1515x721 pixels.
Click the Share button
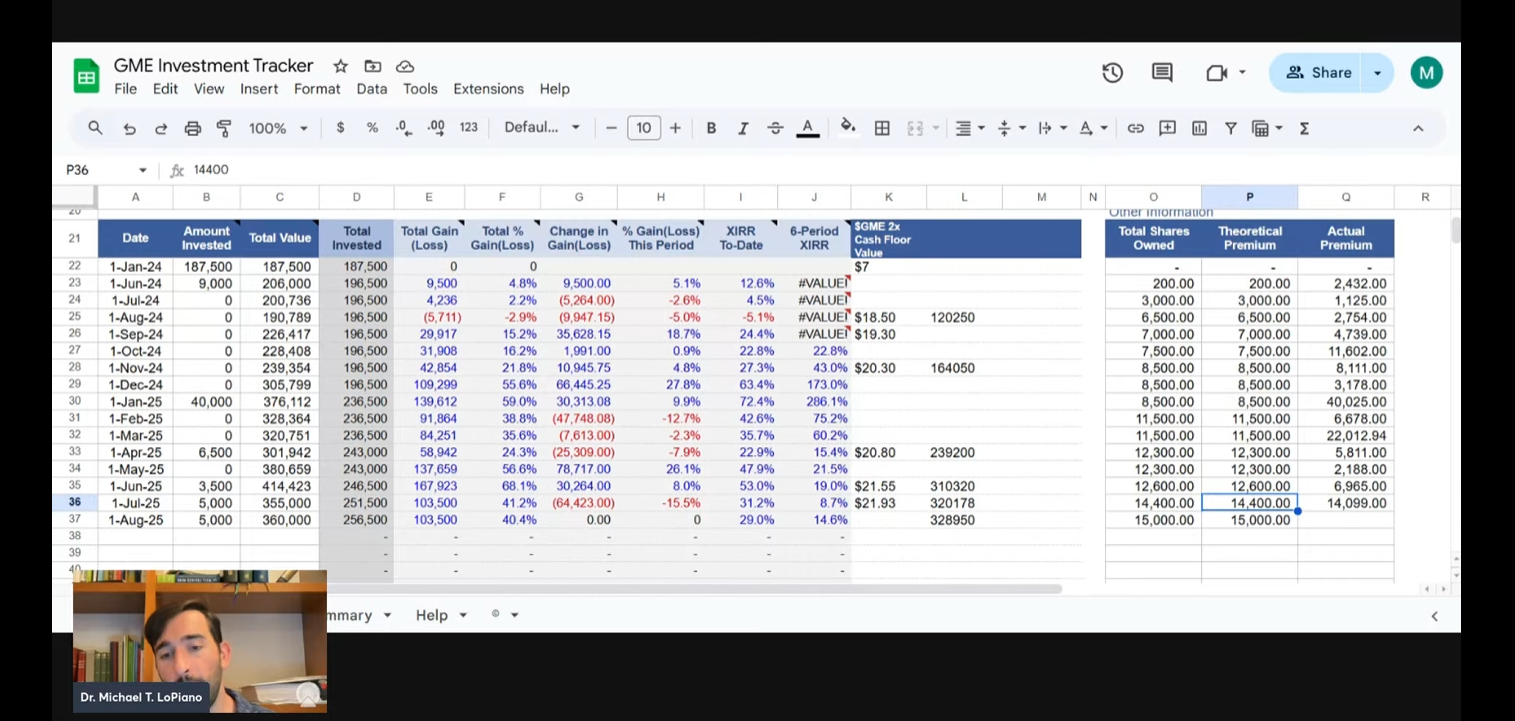tap(1319, 73)
